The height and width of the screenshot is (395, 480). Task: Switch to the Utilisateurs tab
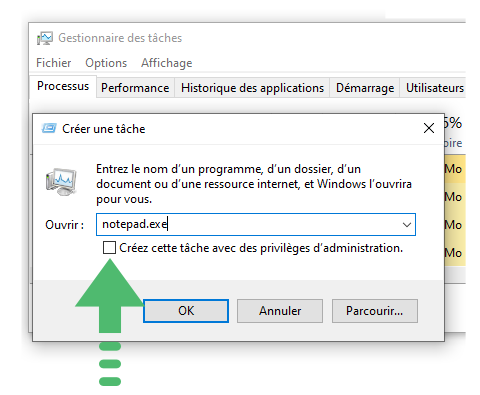pos(435,88)
